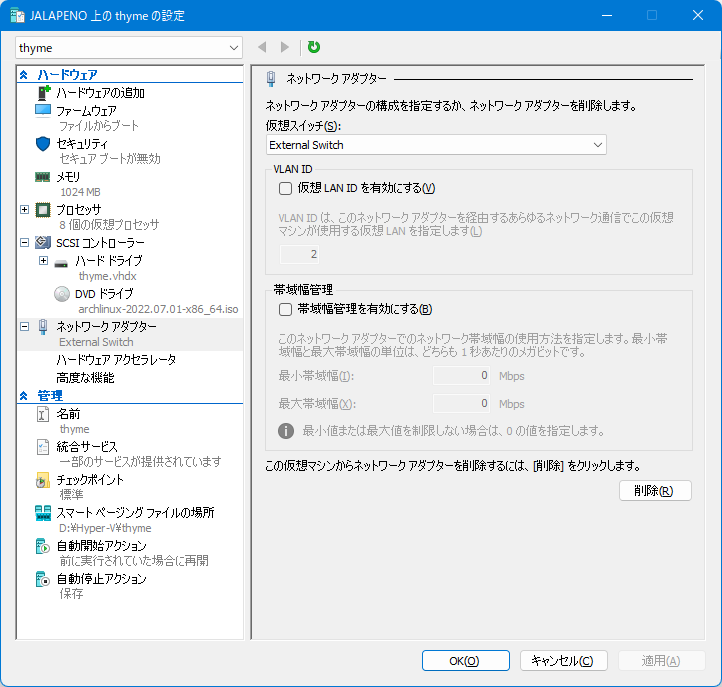Click the Processor icon

(43, 210)
